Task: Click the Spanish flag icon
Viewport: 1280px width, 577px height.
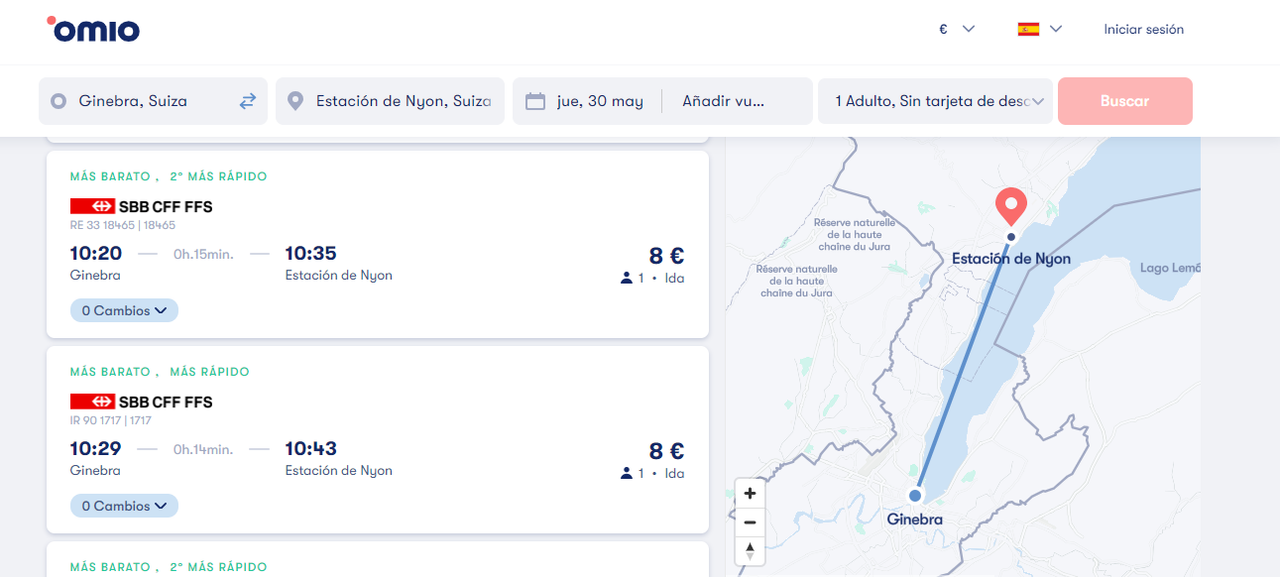Action: (1028, 29)
